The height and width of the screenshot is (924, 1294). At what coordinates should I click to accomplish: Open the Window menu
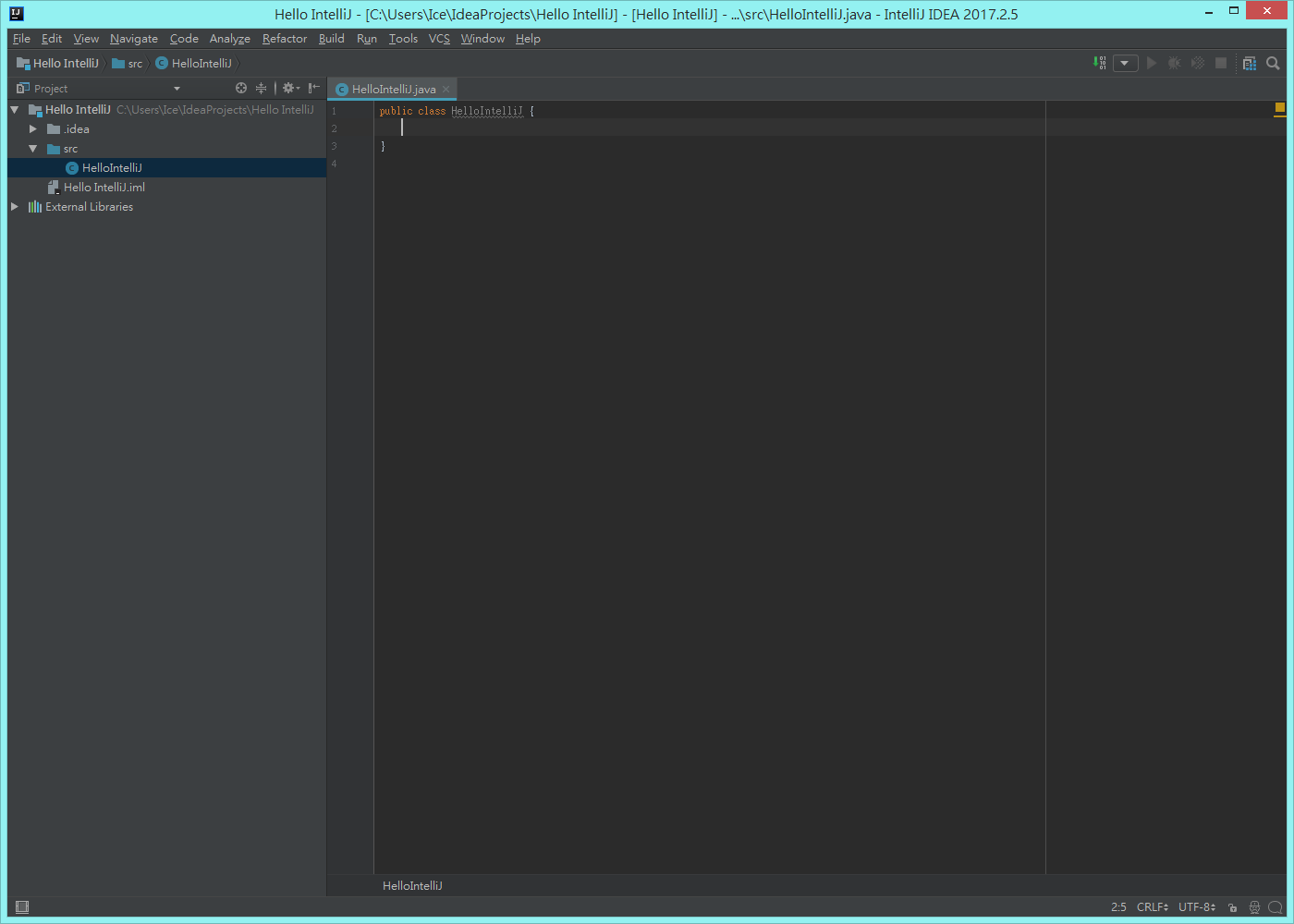point(482,39)
